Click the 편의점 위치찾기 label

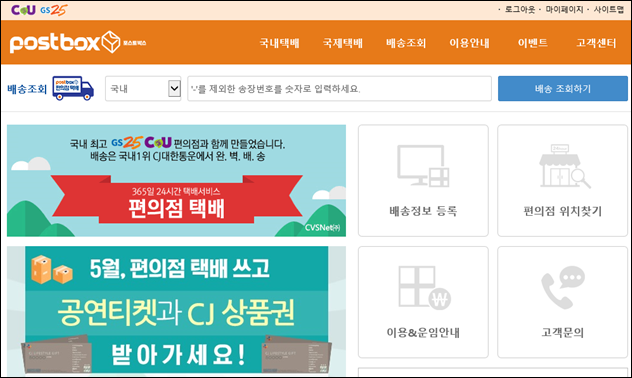(x=562, y=211)
